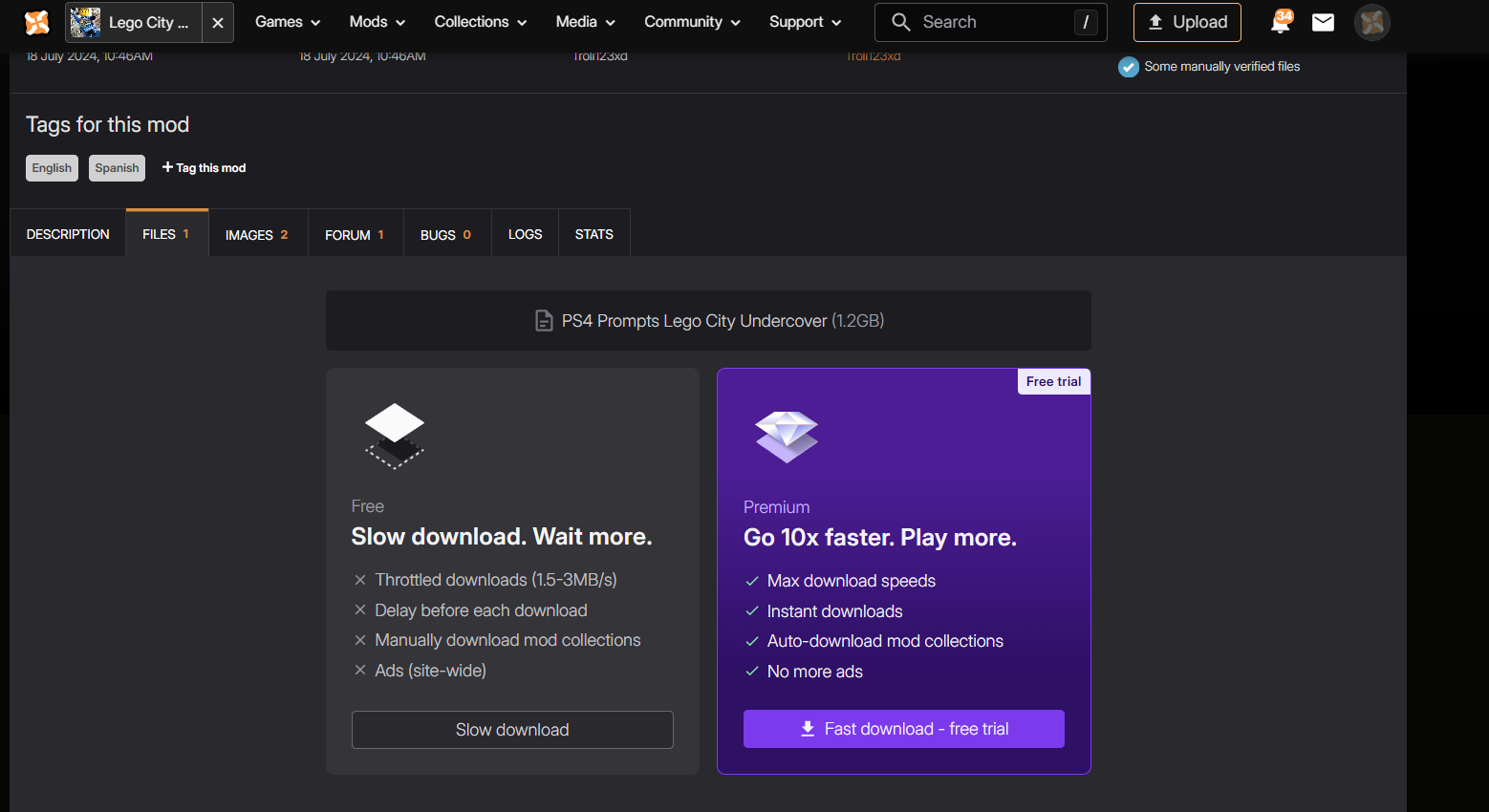Screen dimensions: 1489x812
Task: Open the user profile avatar
Action: (1372, 22)
